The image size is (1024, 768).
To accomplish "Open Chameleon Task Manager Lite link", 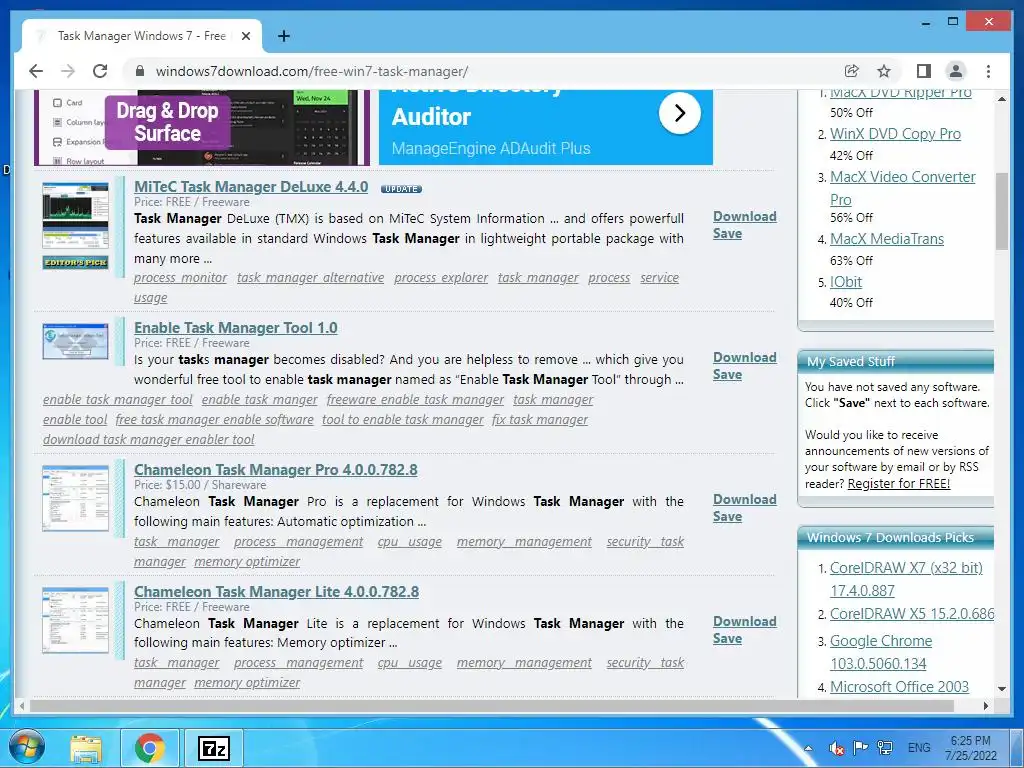I will coord(276,592).
